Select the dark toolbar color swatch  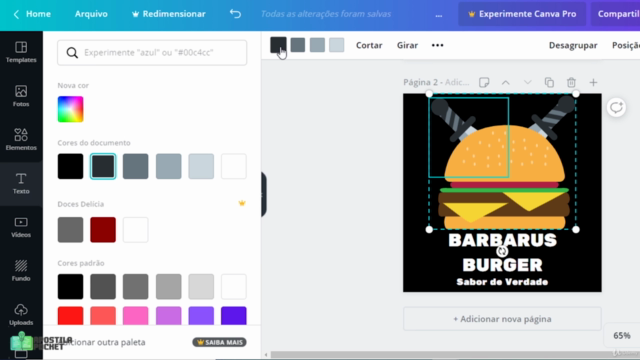tap(278, 45)
